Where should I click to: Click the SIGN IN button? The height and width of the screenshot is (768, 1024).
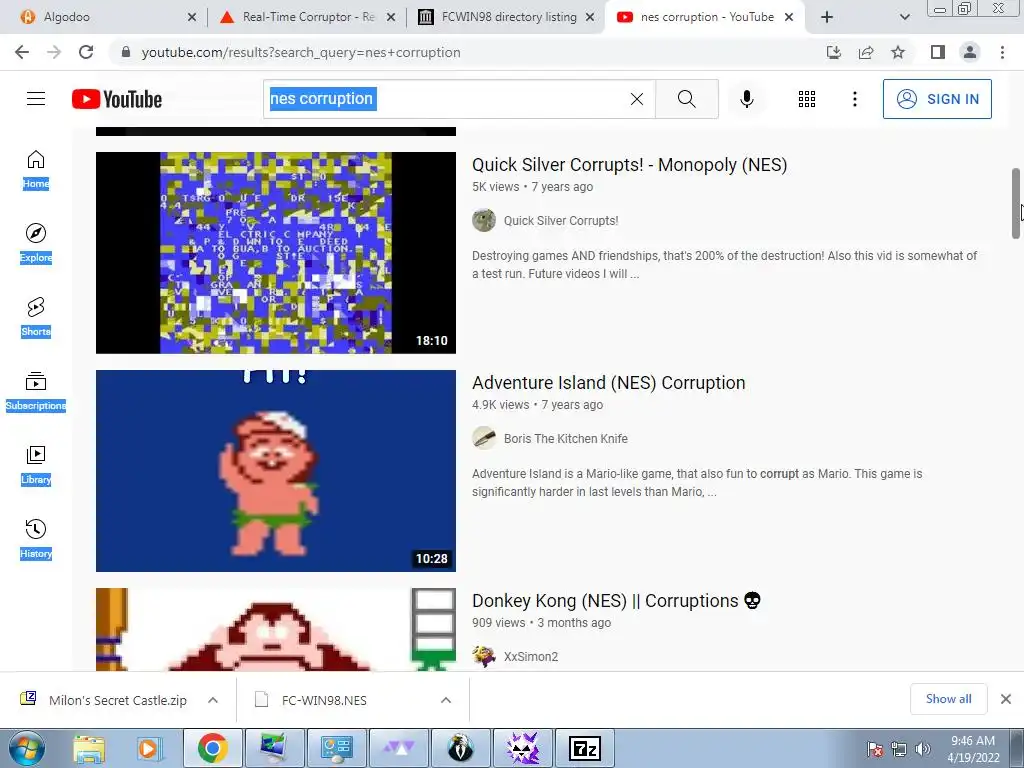tap(937, 99)
